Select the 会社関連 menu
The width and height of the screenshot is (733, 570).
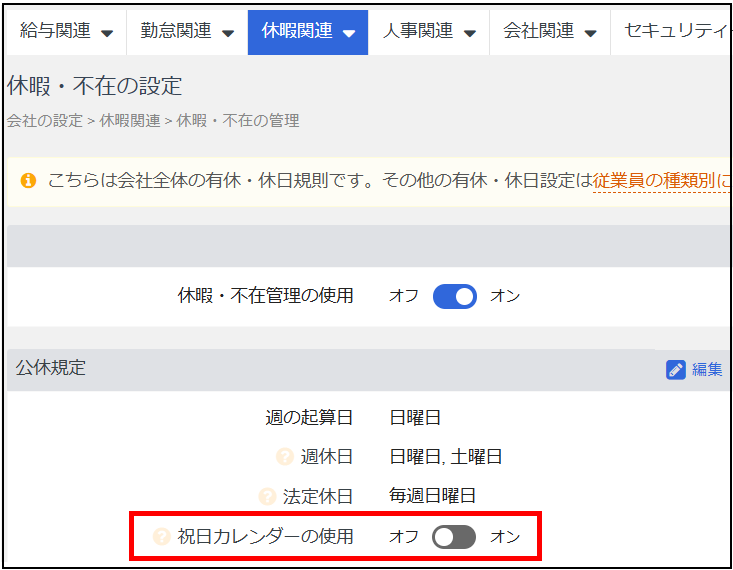coord(549,32)
